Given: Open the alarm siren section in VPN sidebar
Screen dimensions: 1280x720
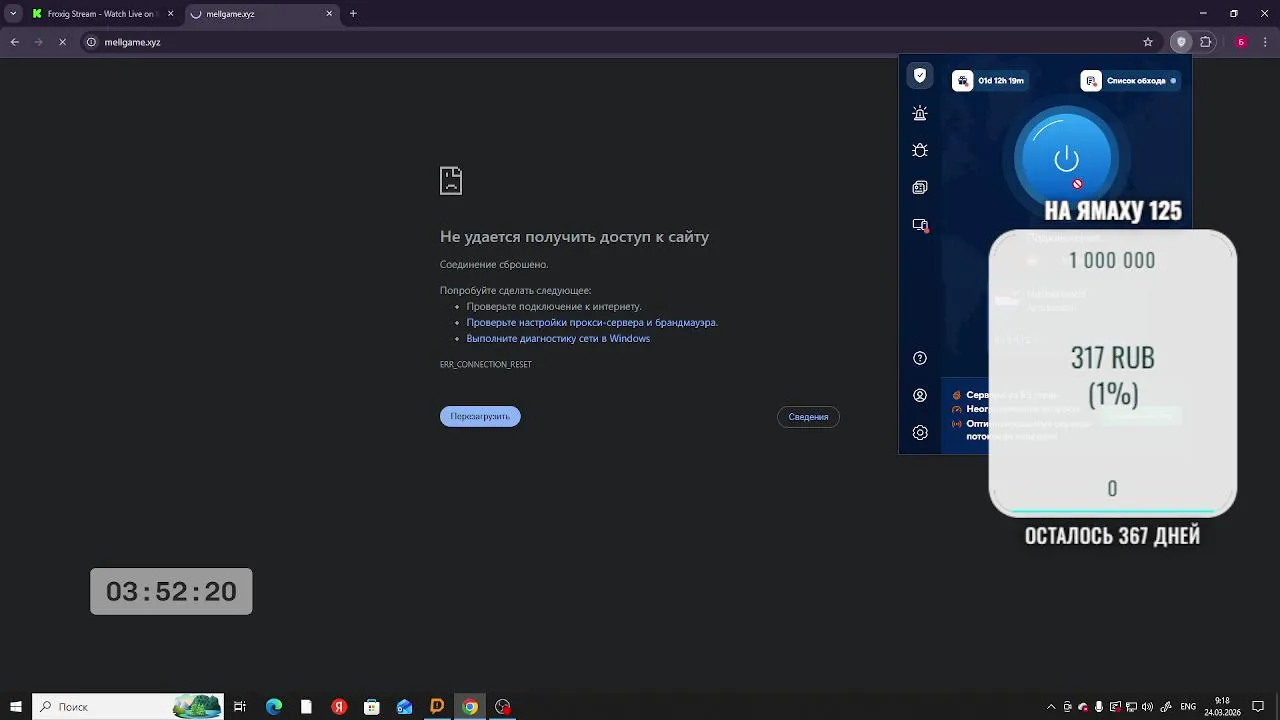Looking at the screenshot, I should point(920,113).
